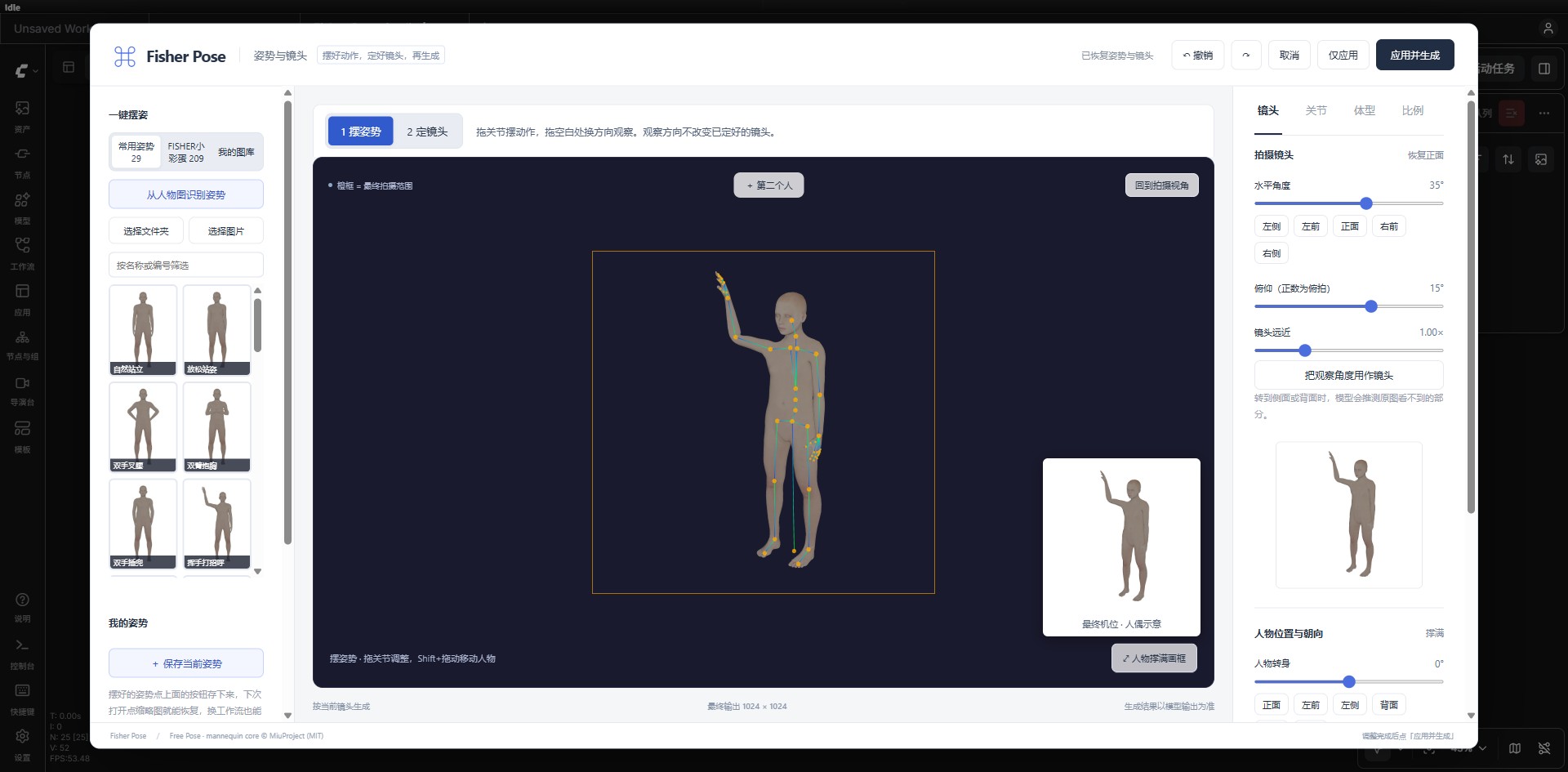Image resolution: width=1568 pixels, height=772 pixels.
Task: Select the FISHER小彩蛋 209 pose library option
Action: click(x=186, y=152)
